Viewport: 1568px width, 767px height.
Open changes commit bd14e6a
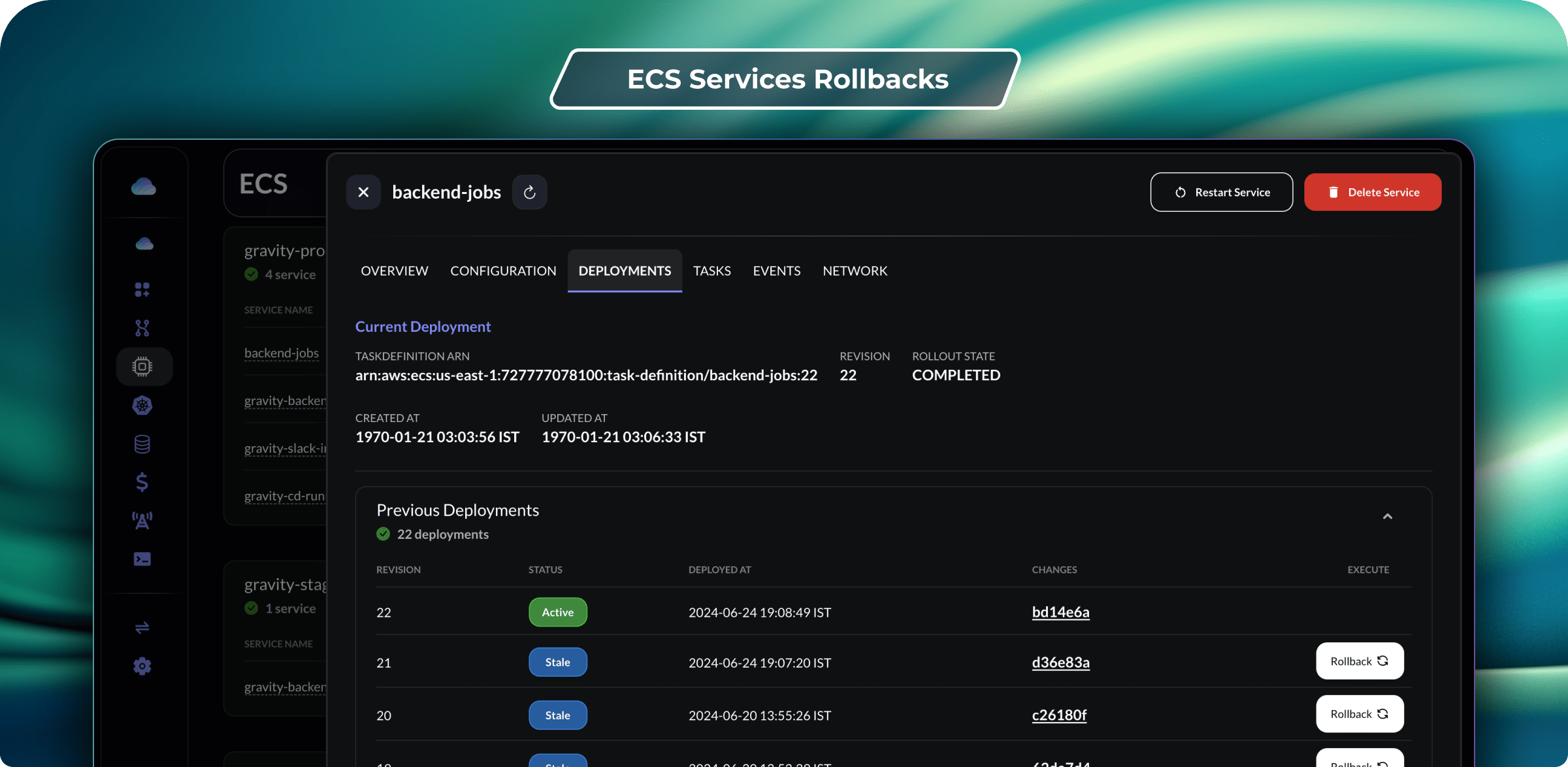point(1060,612)
